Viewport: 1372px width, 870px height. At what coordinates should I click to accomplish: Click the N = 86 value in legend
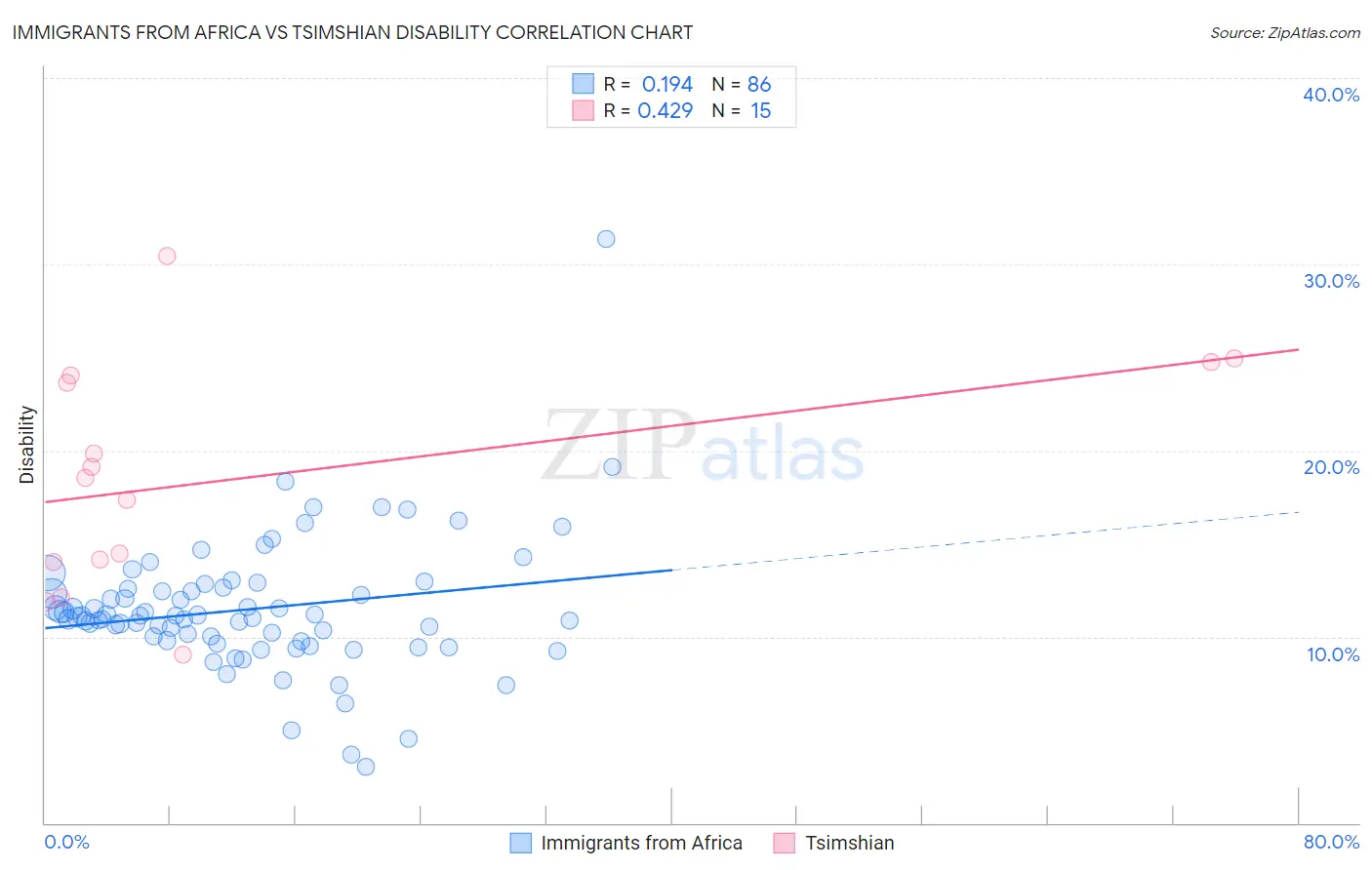[742, 84]
